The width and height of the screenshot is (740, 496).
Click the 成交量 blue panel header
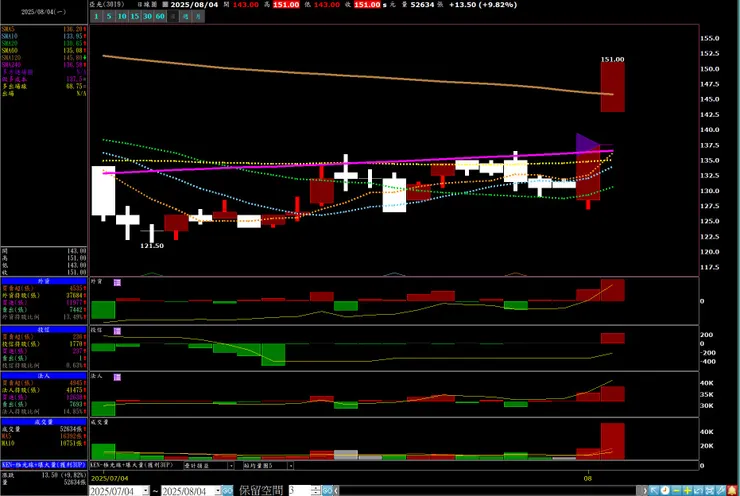click(x=44, y=422)
